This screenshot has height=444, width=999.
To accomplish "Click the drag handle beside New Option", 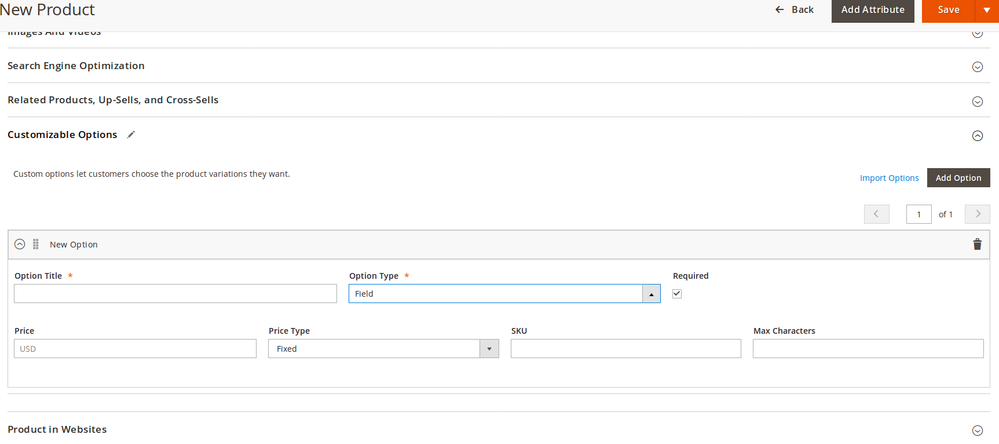I will 36,244.
